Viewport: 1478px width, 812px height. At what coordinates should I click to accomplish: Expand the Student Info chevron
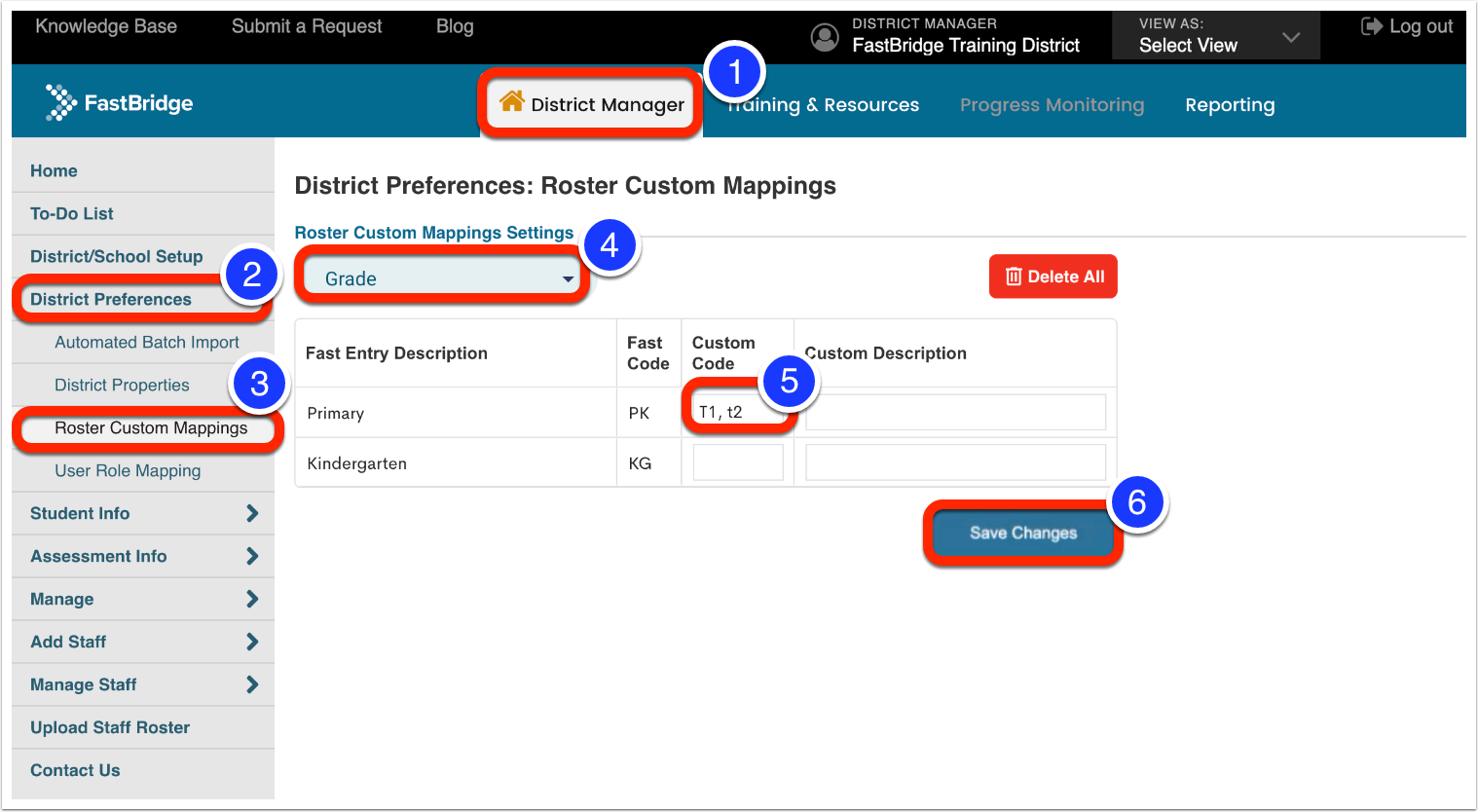[x=252, y=513]
